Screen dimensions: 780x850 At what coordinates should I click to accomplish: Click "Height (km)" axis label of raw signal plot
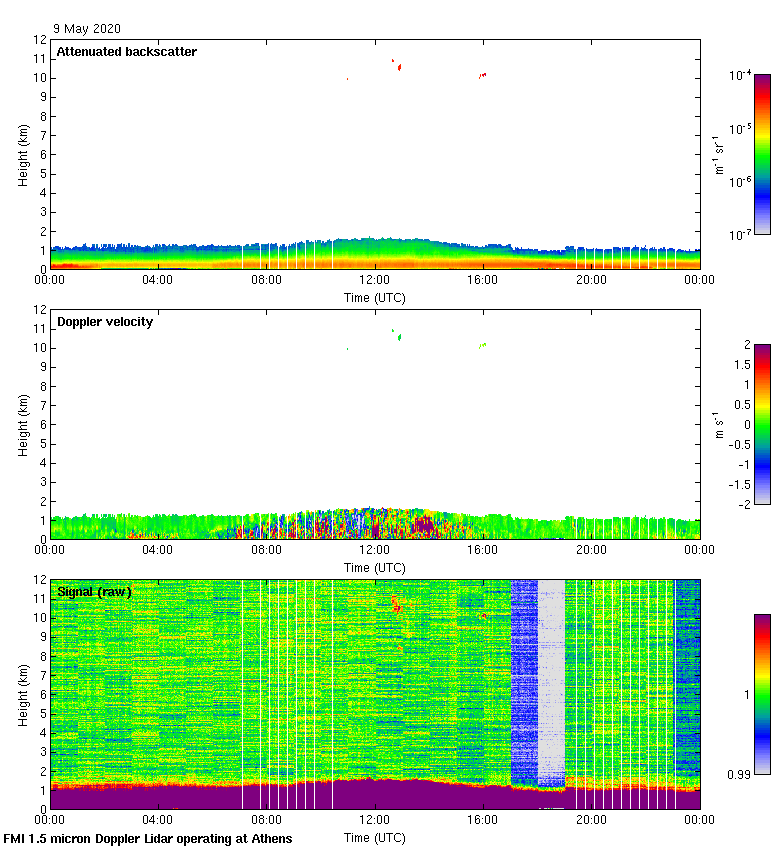(22, 694)
